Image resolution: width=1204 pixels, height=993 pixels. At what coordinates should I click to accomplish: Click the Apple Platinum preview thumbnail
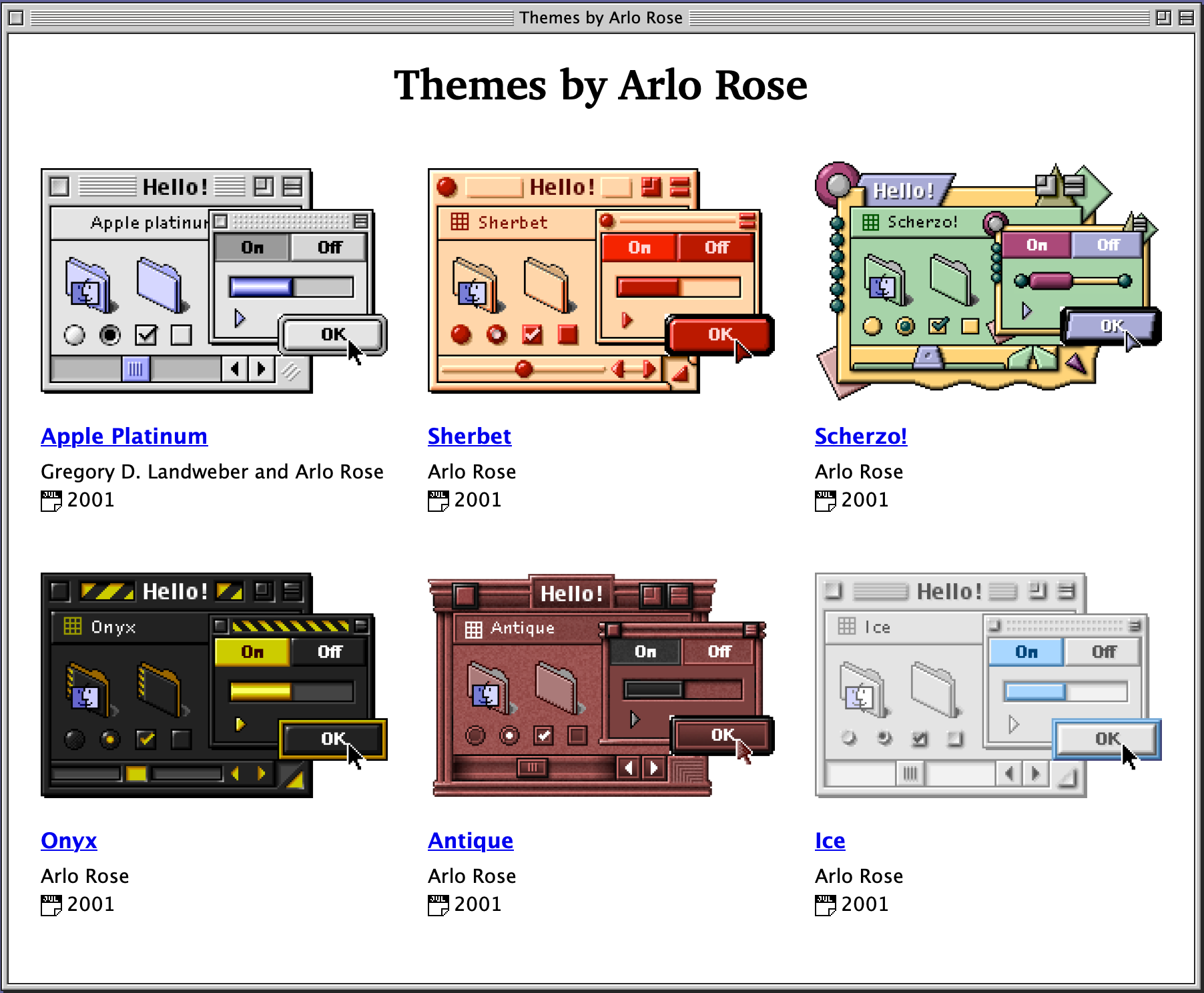point(214,280)
